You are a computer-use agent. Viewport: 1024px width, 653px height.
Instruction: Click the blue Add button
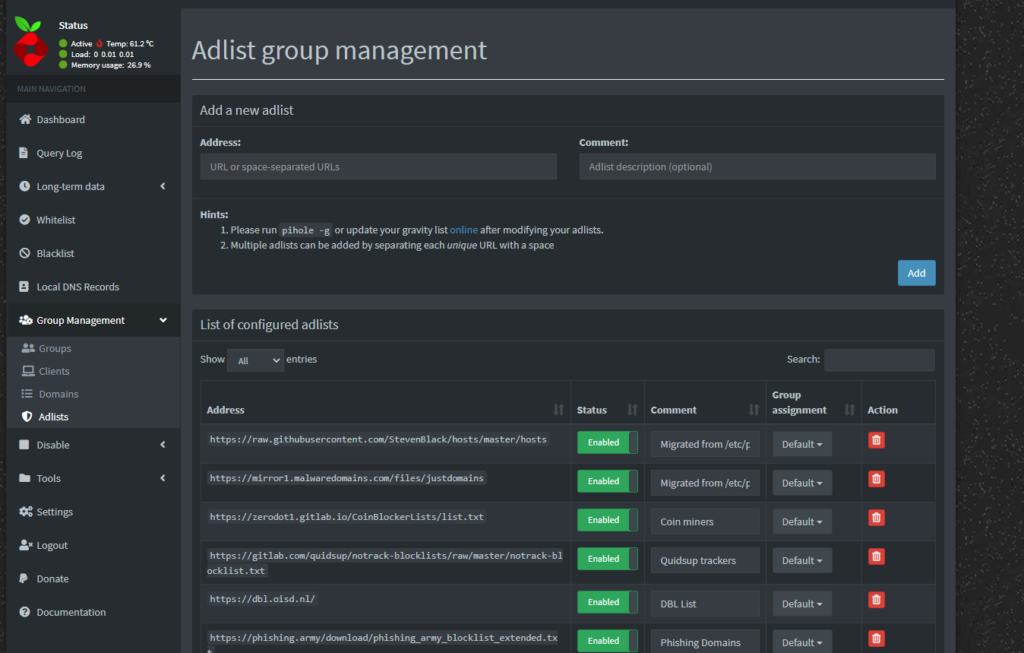click(916, 273)
